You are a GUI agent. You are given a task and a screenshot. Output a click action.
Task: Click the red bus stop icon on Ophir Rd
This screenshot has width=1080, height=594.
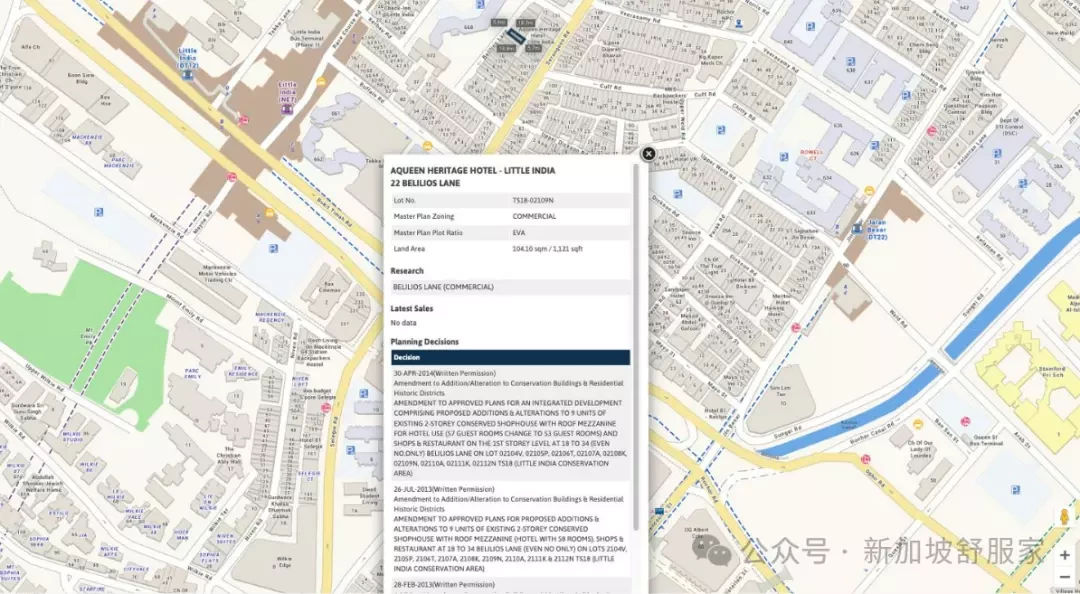tap(865, 459)
